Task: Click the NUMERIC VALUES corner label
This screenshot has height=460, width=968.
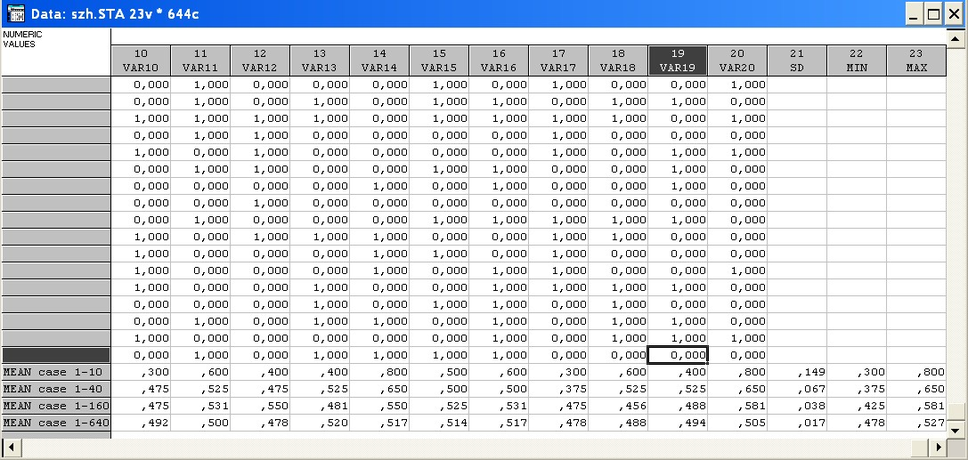Action: pos(23,39)
